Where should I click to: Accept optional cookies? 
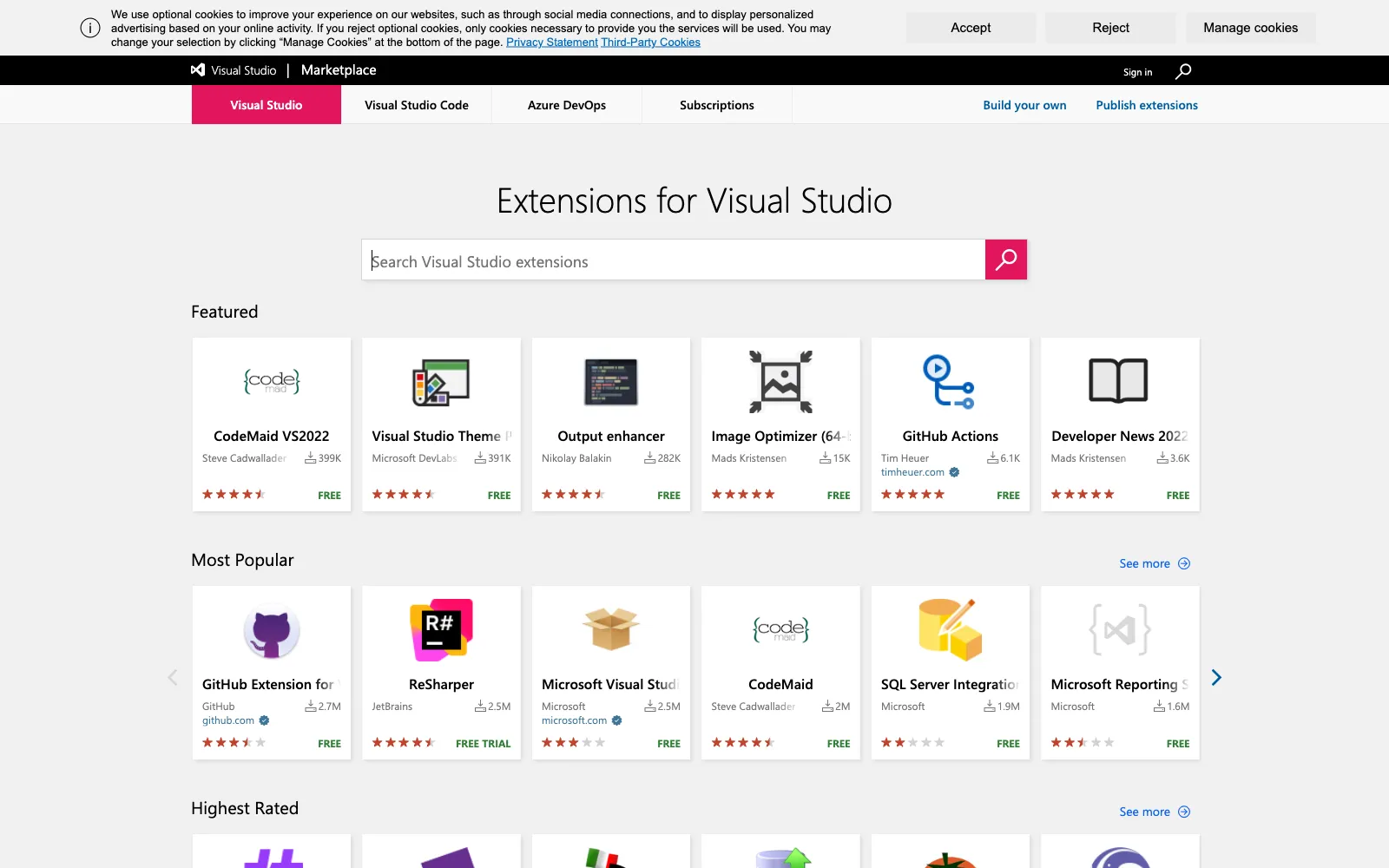coord(971,28)
